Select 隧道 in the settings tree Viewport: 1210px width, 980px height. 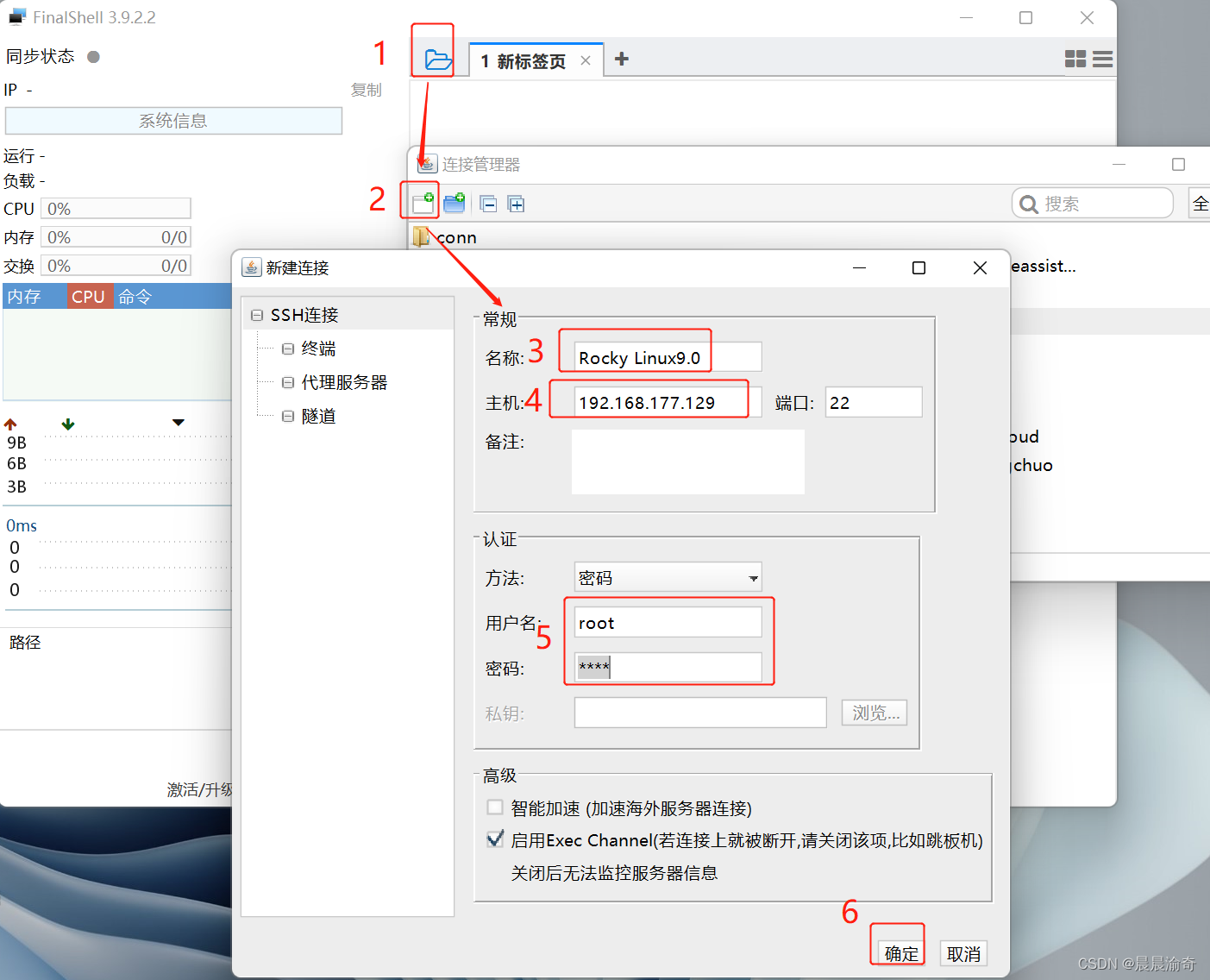coord(318,416)
